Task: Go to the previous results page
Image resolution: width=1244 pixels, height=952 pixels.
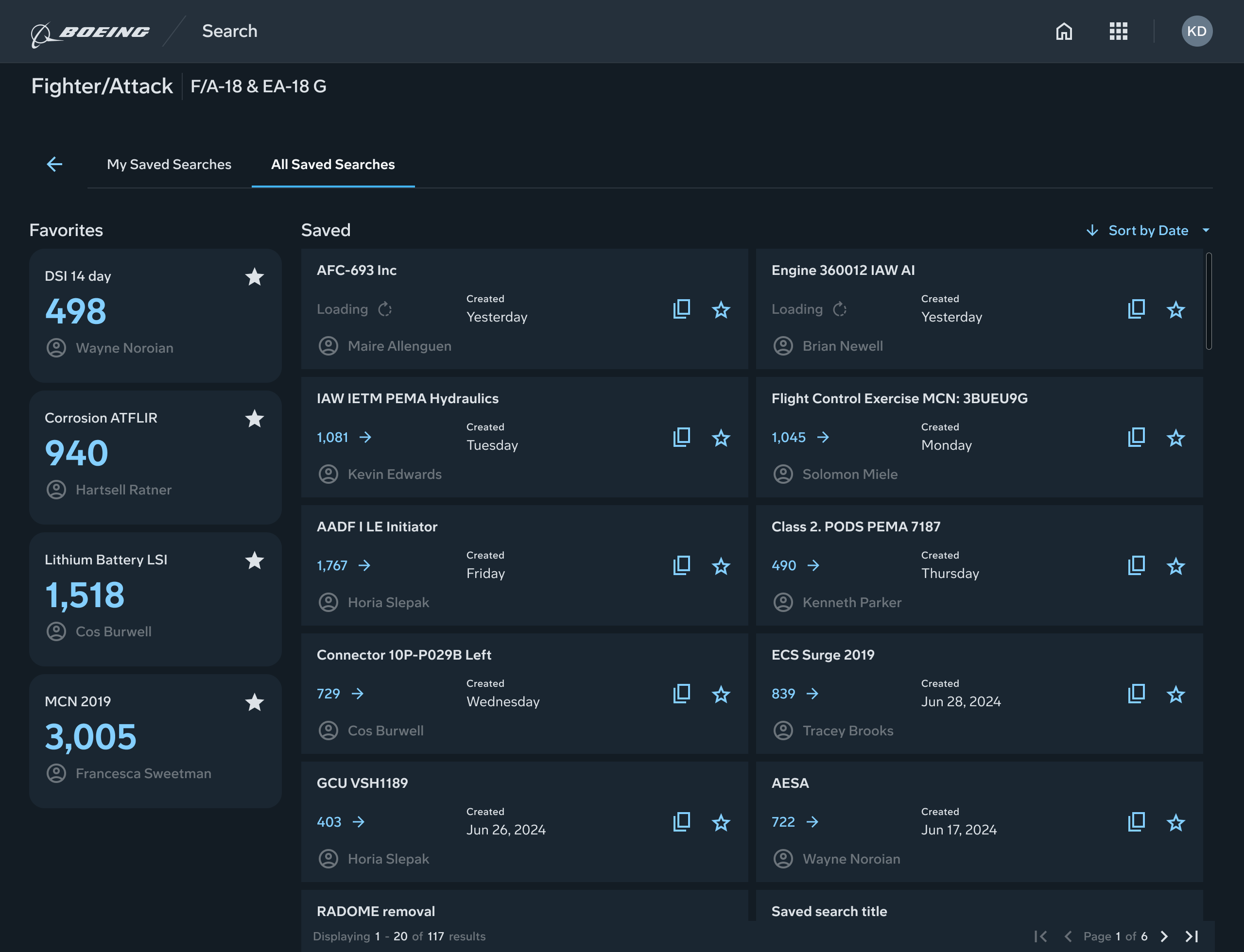Action: pyautogui.click(x=1068, y=936)
